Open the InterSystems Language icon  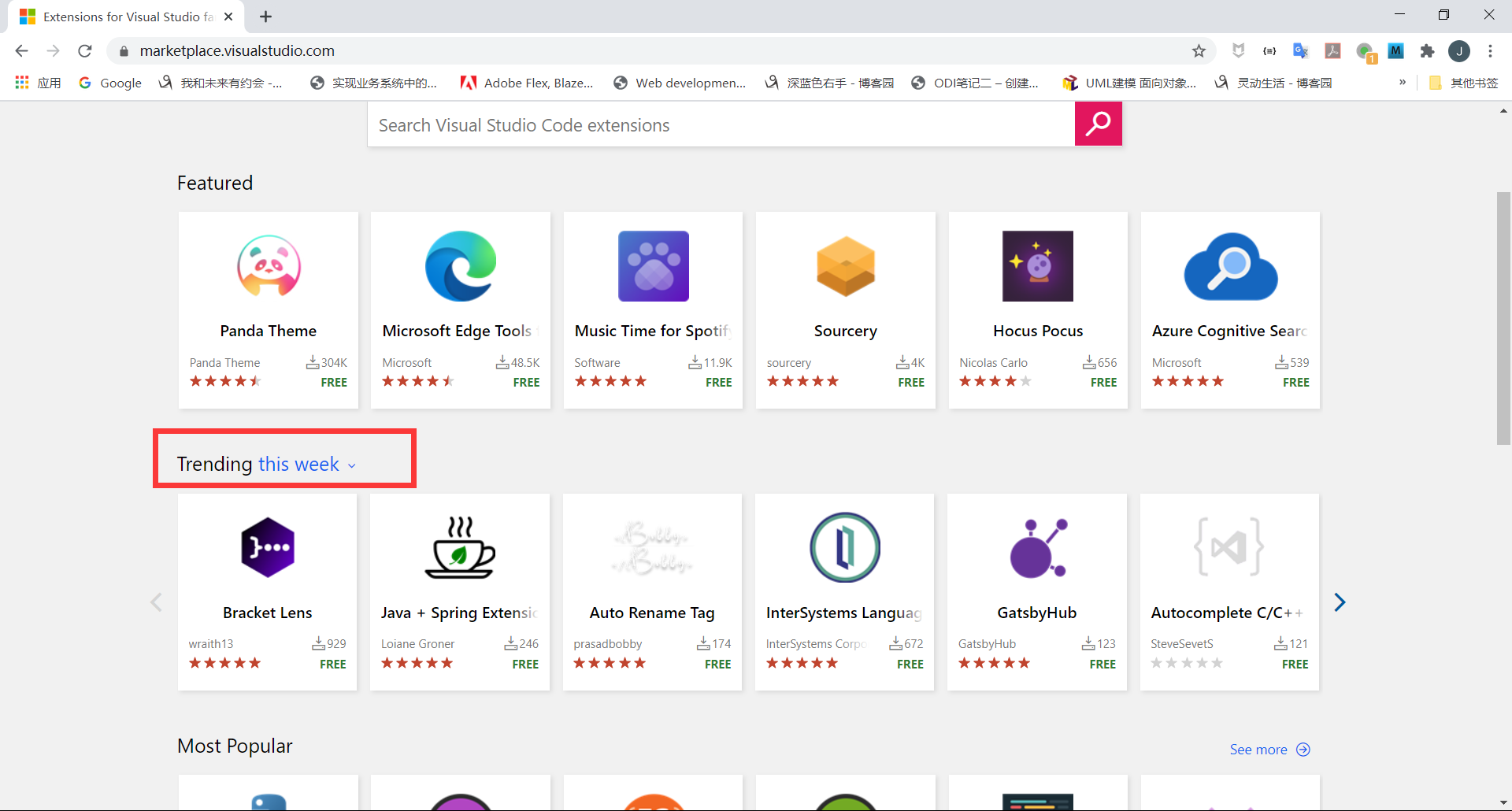click(845, 547)
